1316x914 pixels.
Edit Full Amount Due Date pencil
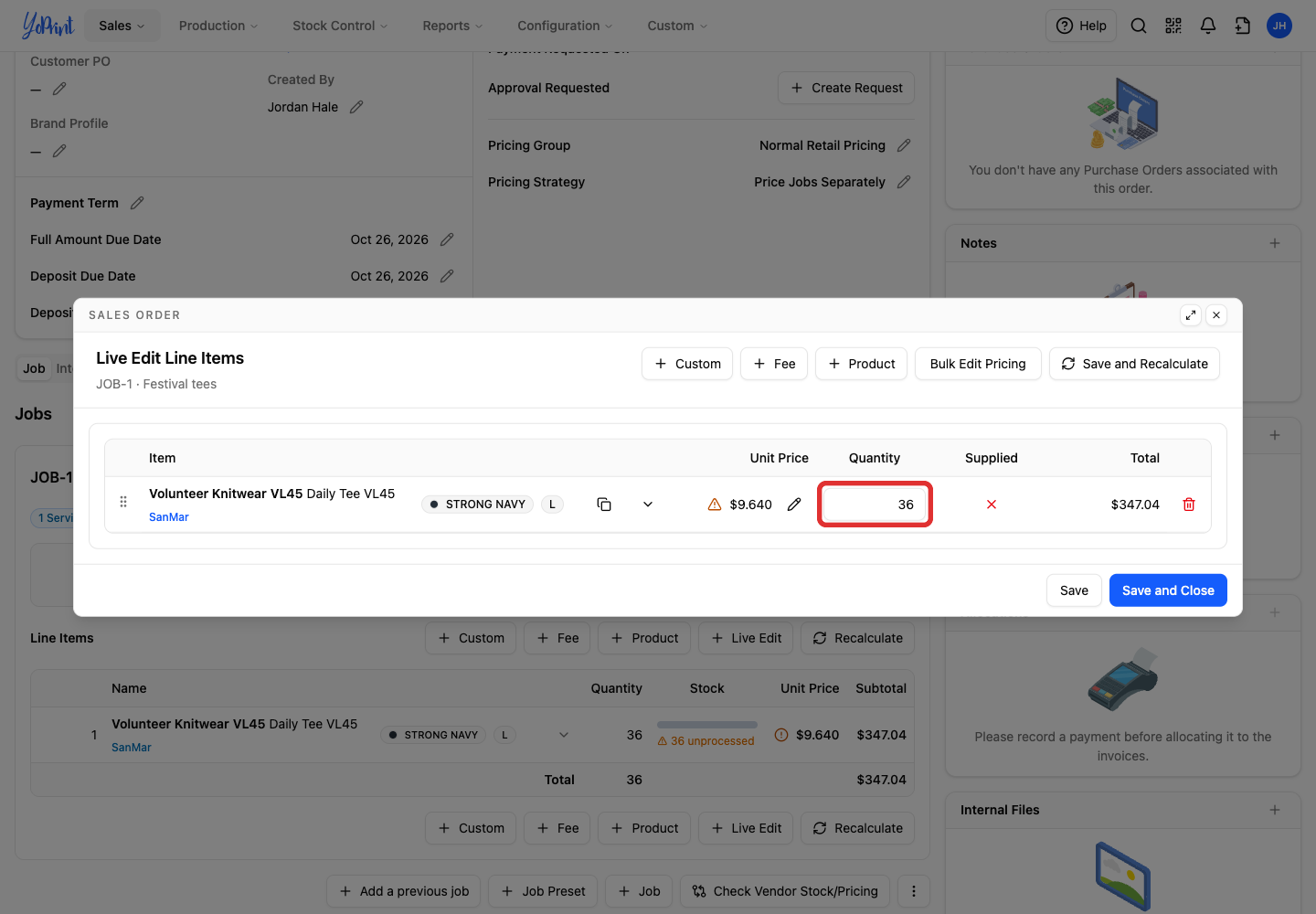point(447,239)
